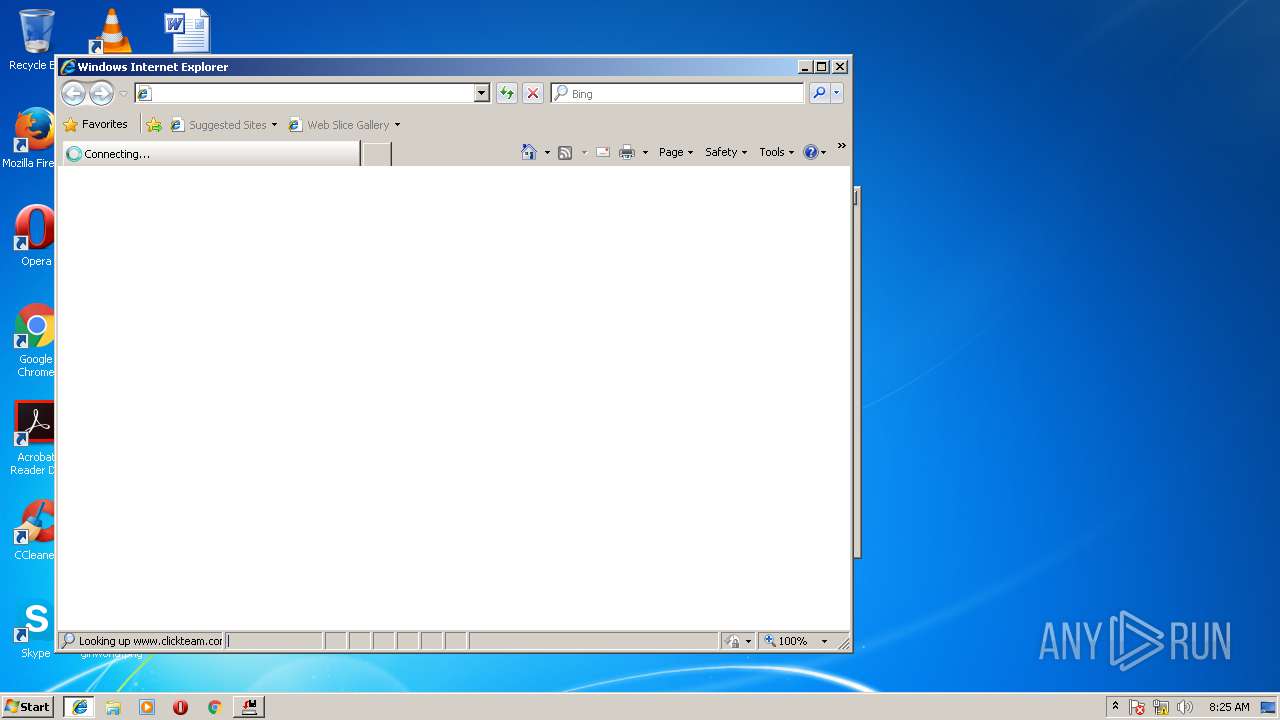Select the Connecting tab
The image size is (1280, 720).
coord(210,154)
